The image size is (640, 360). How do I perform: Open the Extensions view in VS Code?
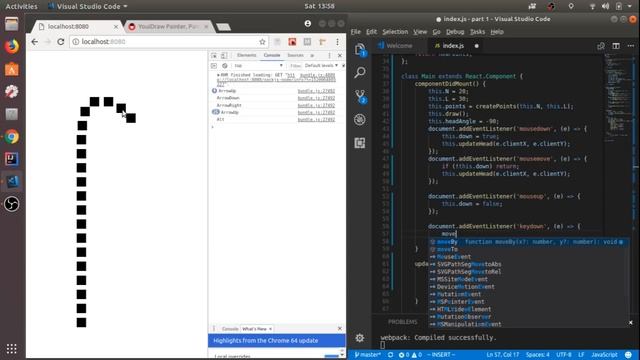click(x=360, y=143)
